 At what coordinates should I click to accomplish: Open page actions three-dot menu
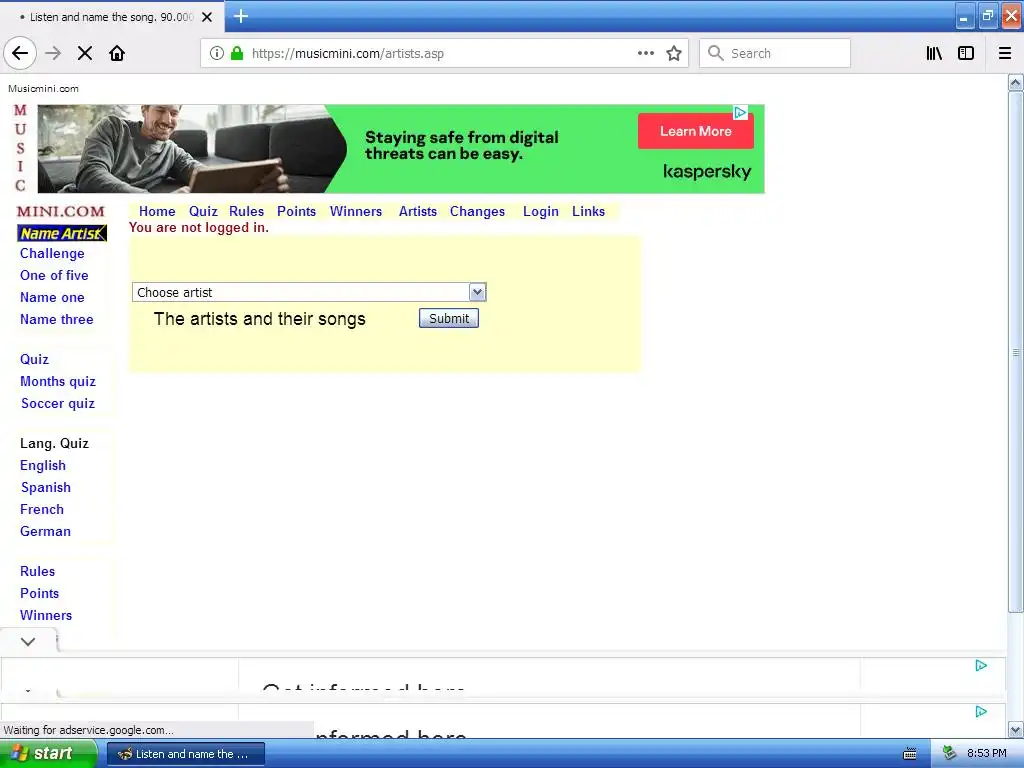tap(646, 54)
